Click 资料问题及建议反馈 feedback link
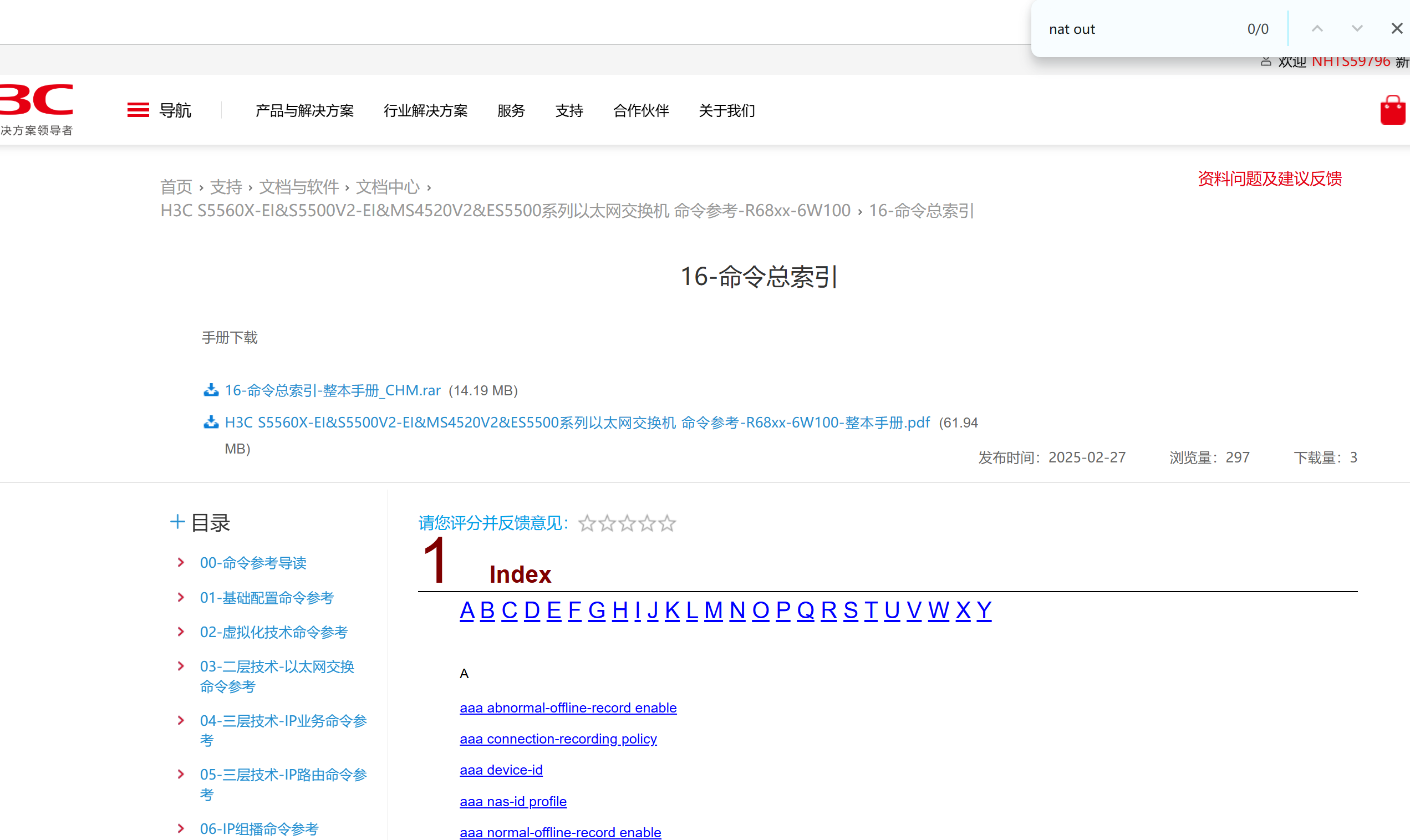1410x840 pixels. [x=1269, y=179]
